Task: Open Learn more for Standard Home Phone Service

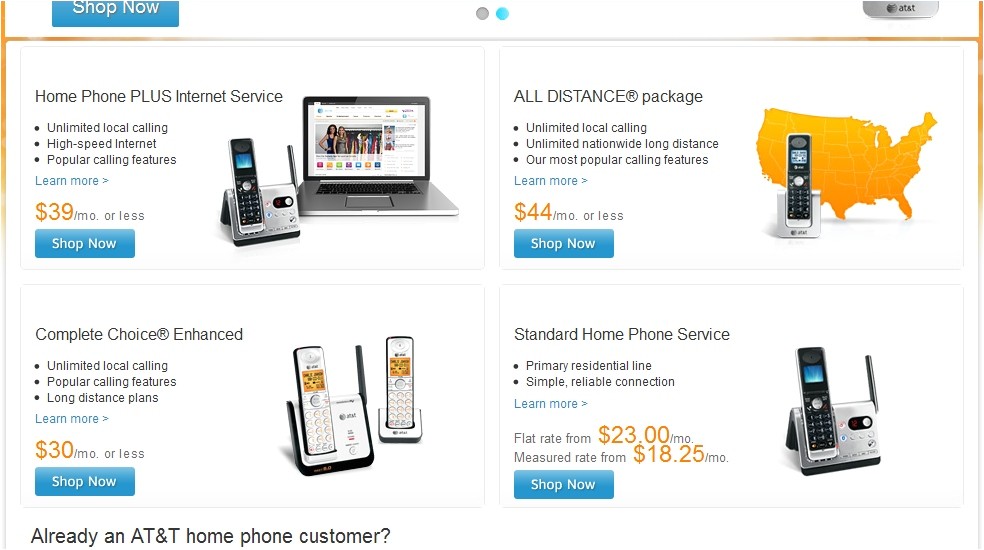Action: [551, 404]
